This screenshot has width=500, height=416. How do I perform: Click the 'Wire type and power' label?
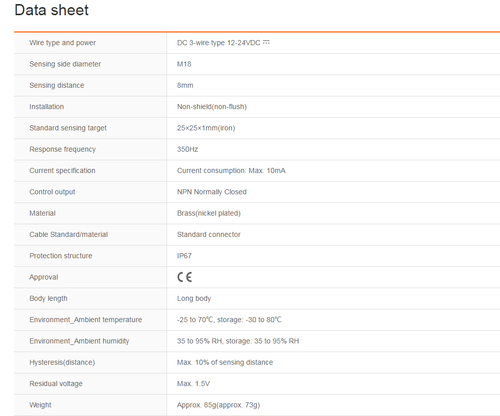tap(62, 43)
